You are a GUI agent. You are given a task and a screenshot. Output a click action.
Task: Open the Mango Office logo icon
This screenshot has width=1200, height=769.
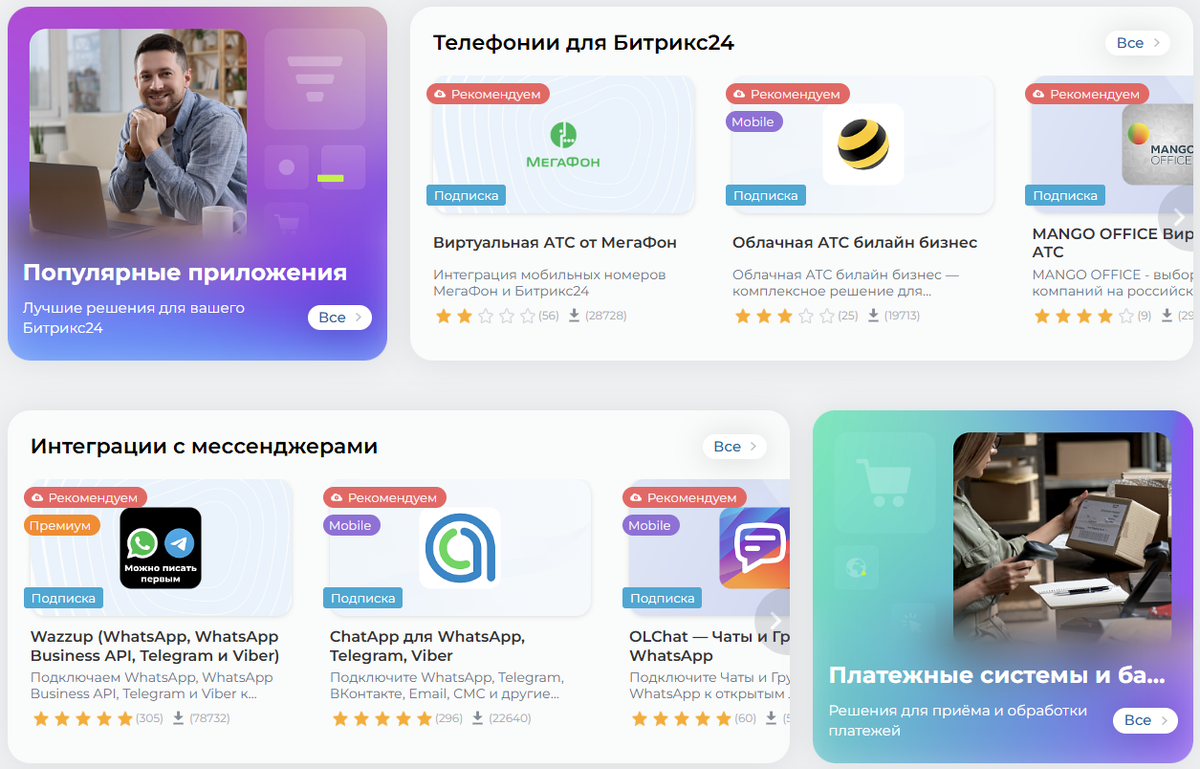[1158, 144]
